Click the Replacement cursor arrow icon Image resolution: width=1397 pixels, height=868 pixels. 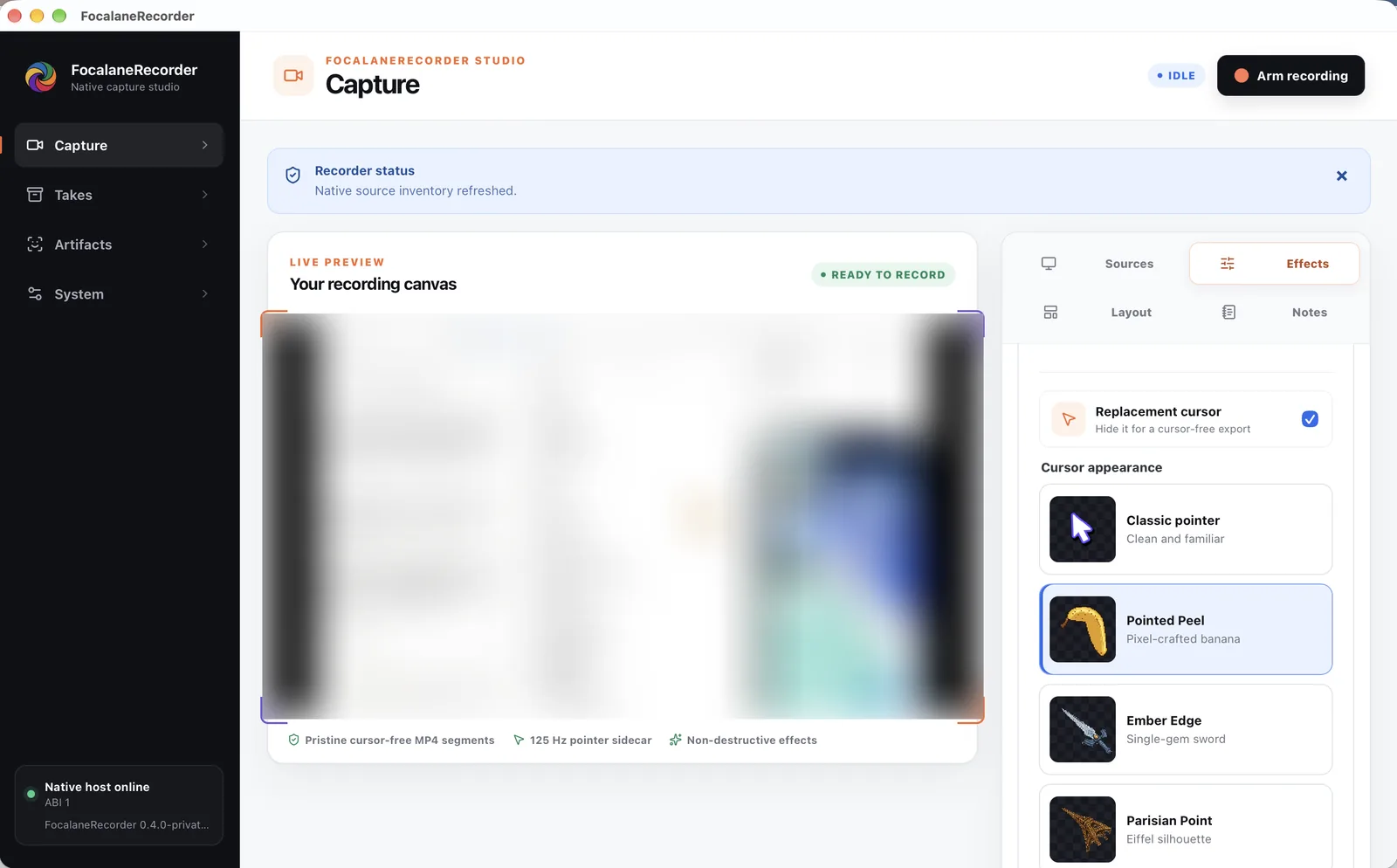(1068, 419)
